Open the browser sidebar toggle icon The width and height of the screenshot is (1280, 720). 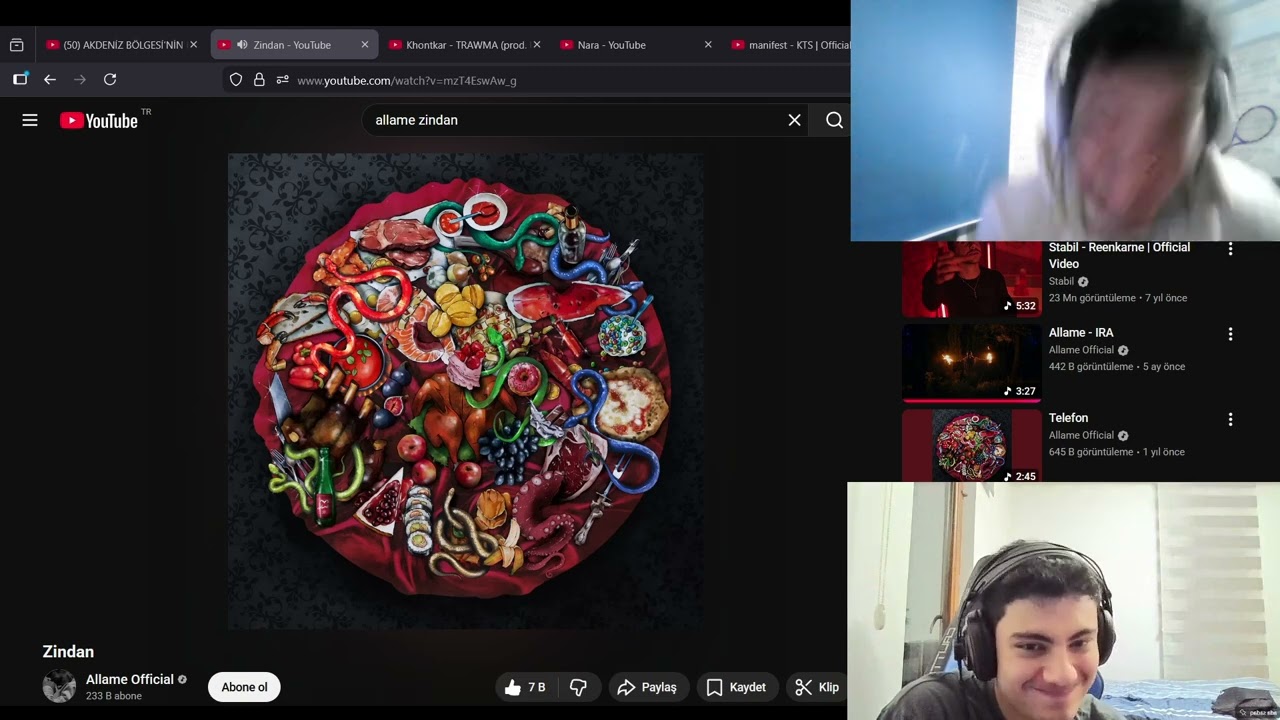coord(20,80)
